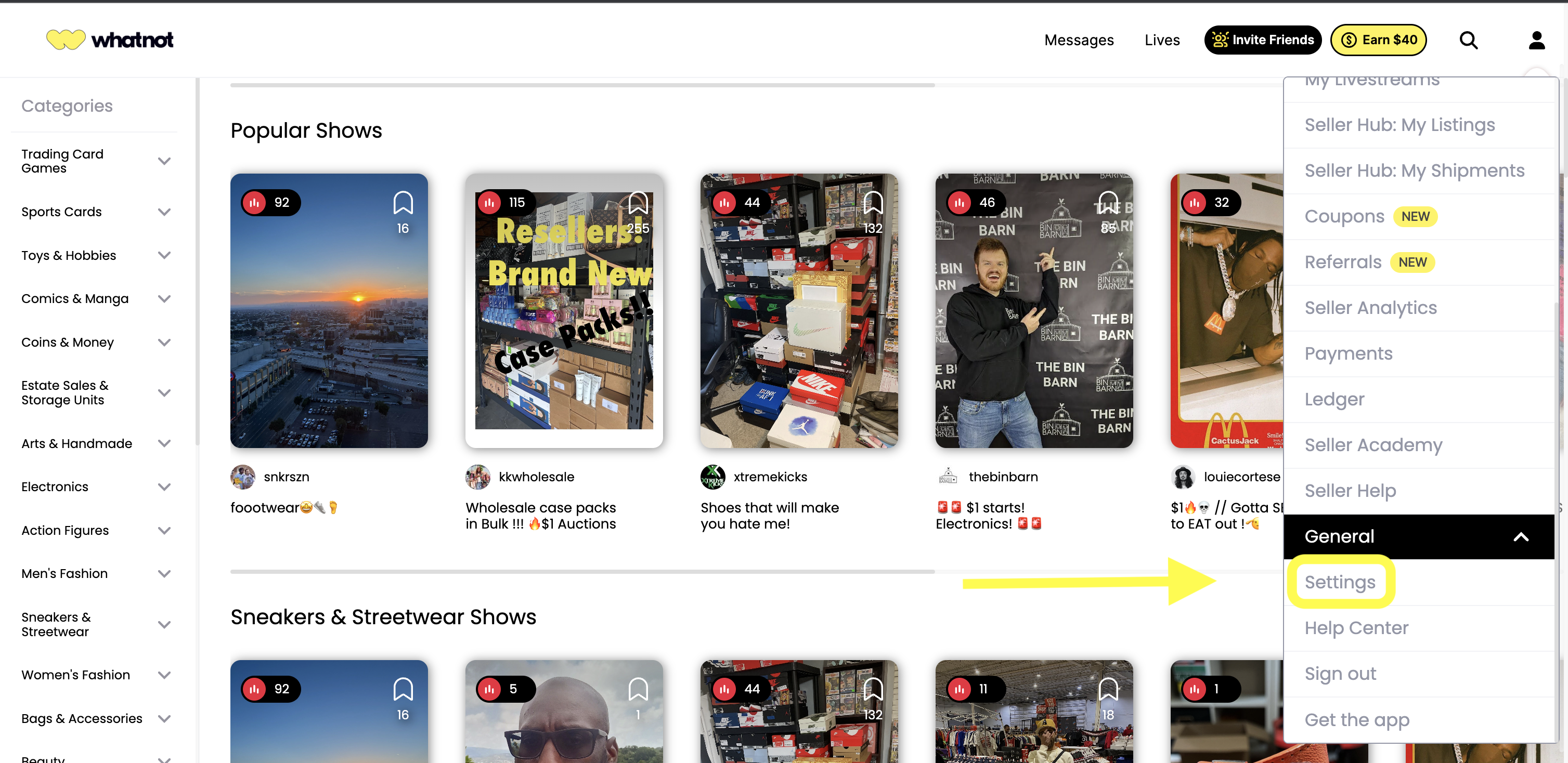Image resolution: width=1568 pixels, height=763 pixels.
Task: Open xtremekicks shoes show thumbnail in Popular Shows
Action: 799,311
